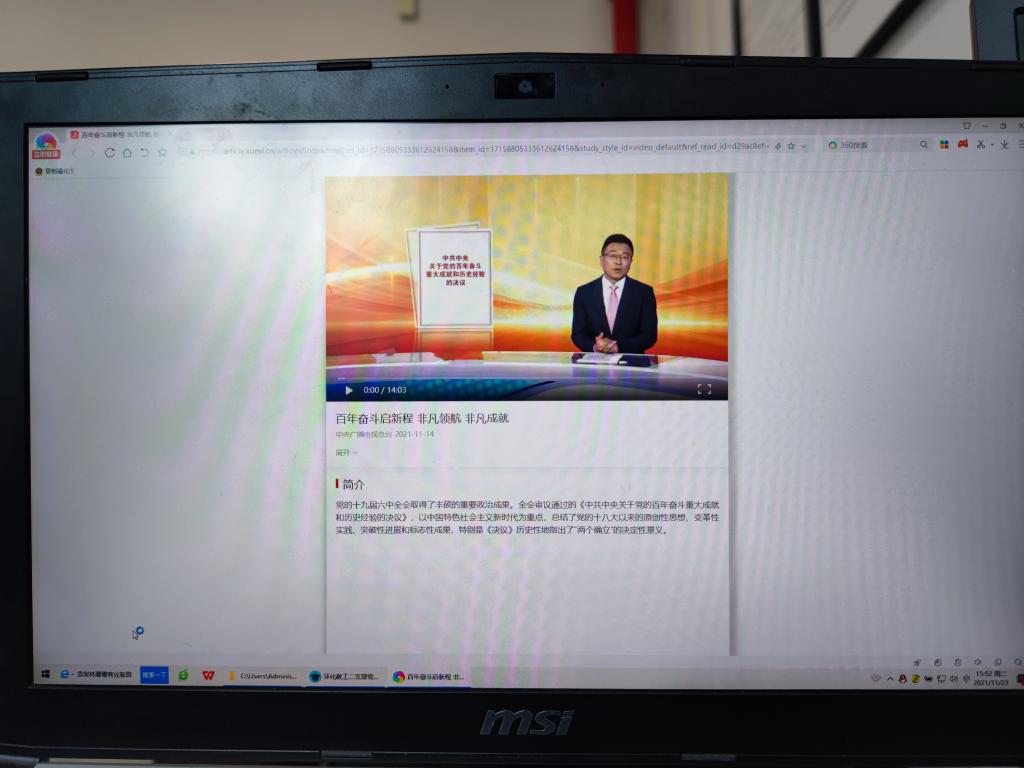1024x768 pixels.
Task: Open WPS Office from the taskbar
Action: tap(208, 676)
